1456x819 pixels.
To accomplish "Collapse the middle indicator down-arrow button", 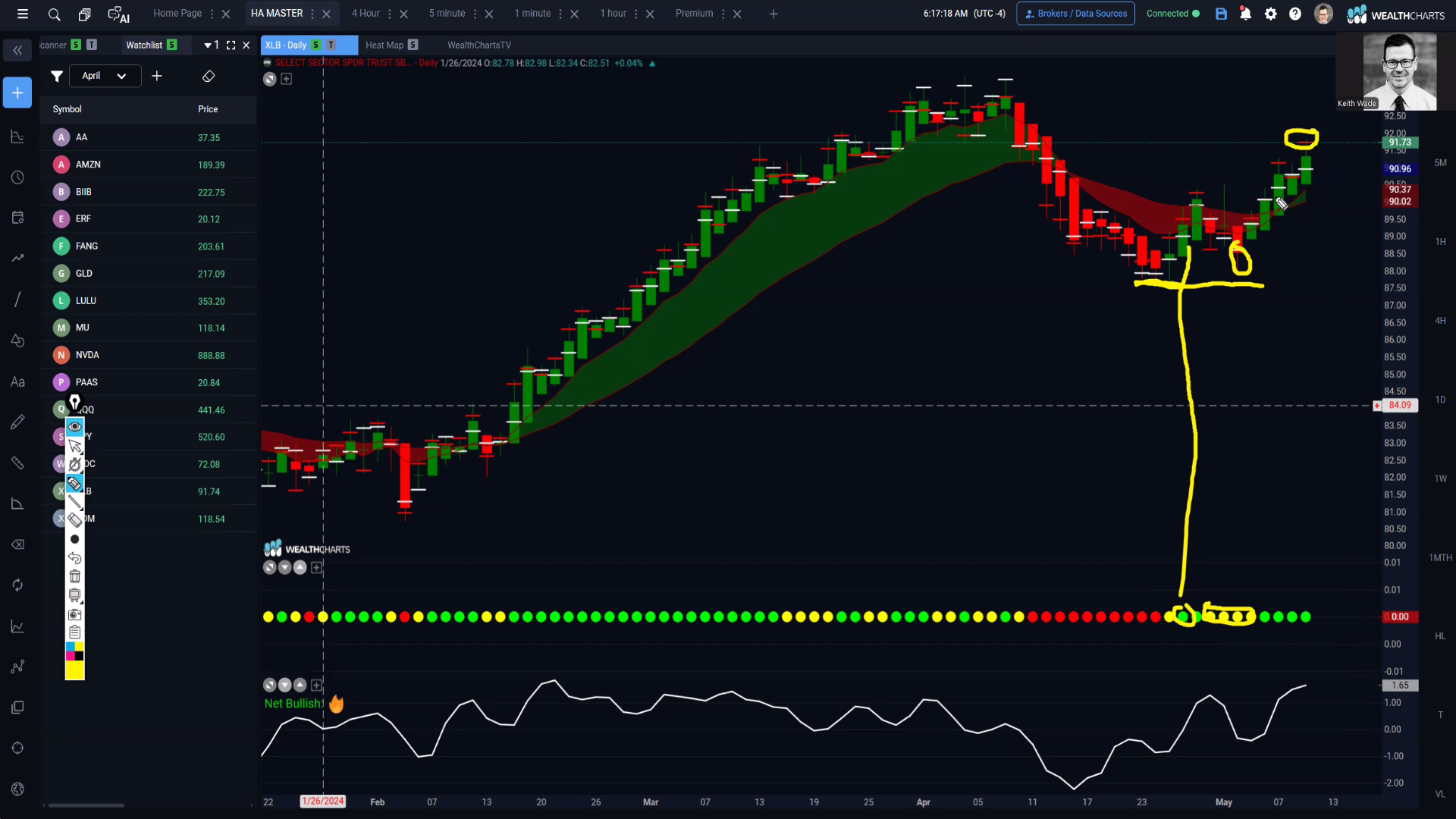I will [x=285, y=567].
